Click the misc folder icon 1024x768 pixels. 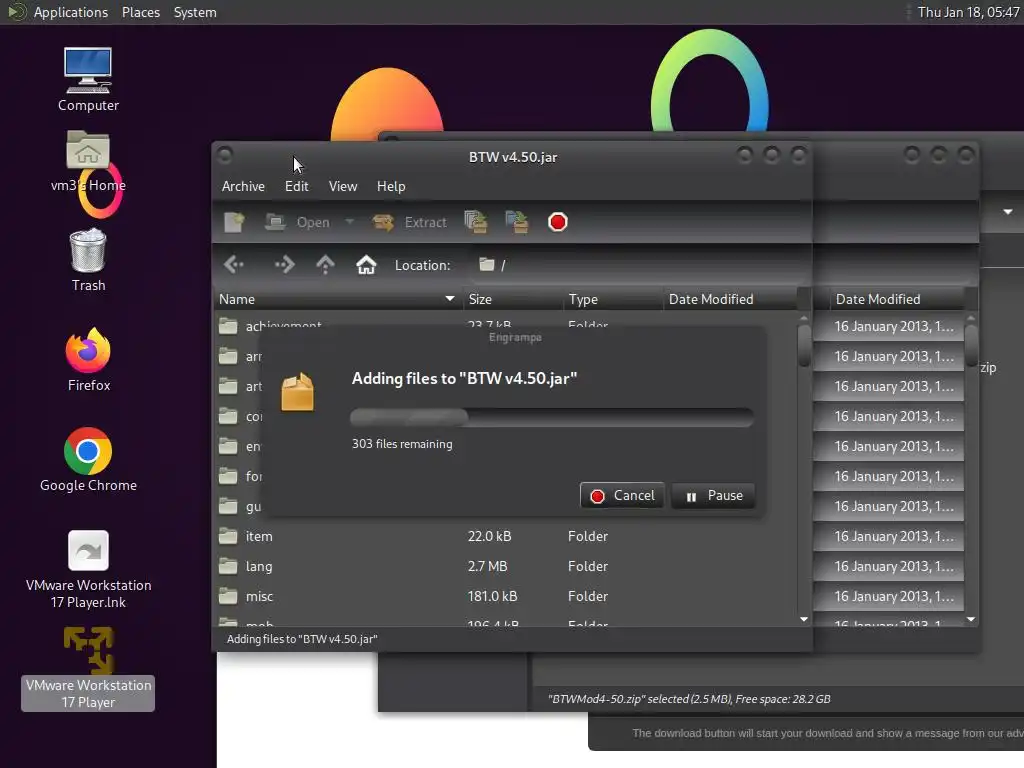coord(228,596)
